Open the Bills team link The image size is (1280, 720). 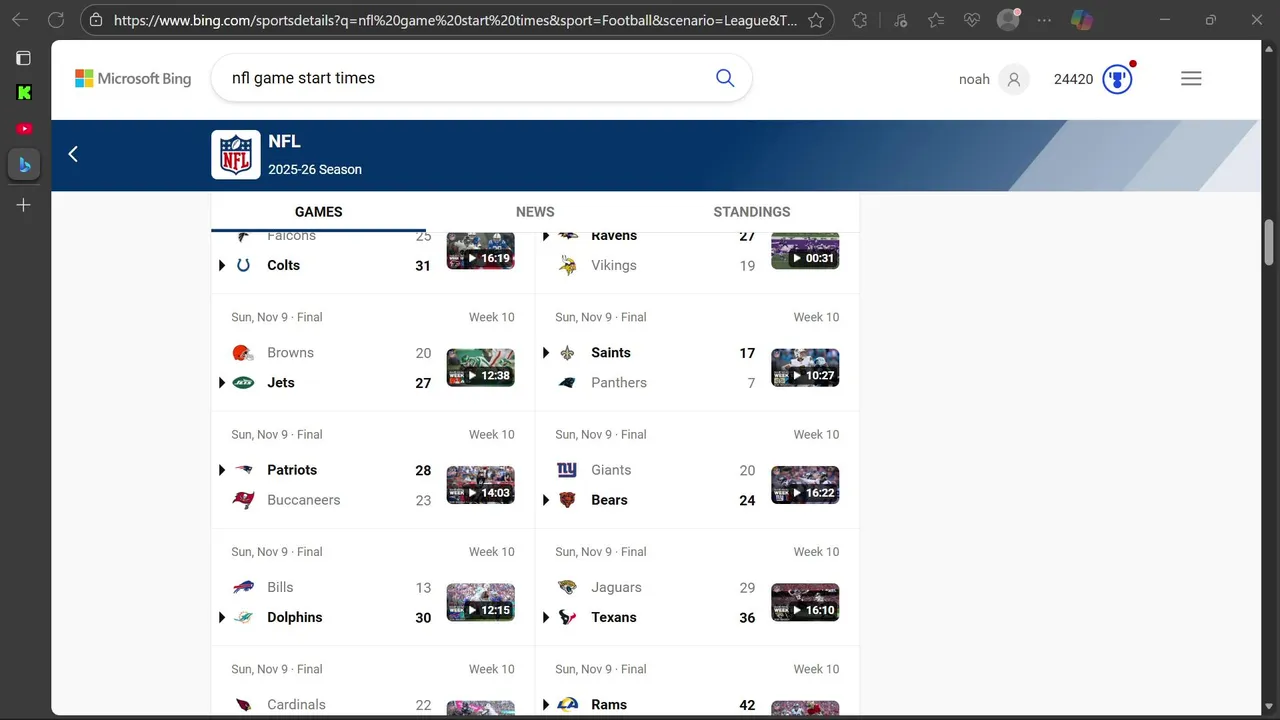click(280, 588)
